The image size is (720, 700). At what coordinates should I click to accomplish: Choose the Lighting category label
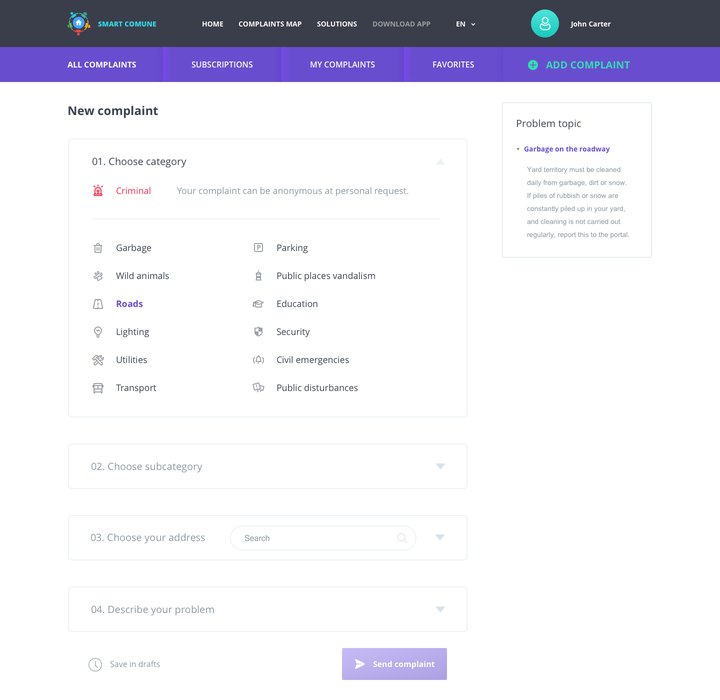[x=132, y=332]
